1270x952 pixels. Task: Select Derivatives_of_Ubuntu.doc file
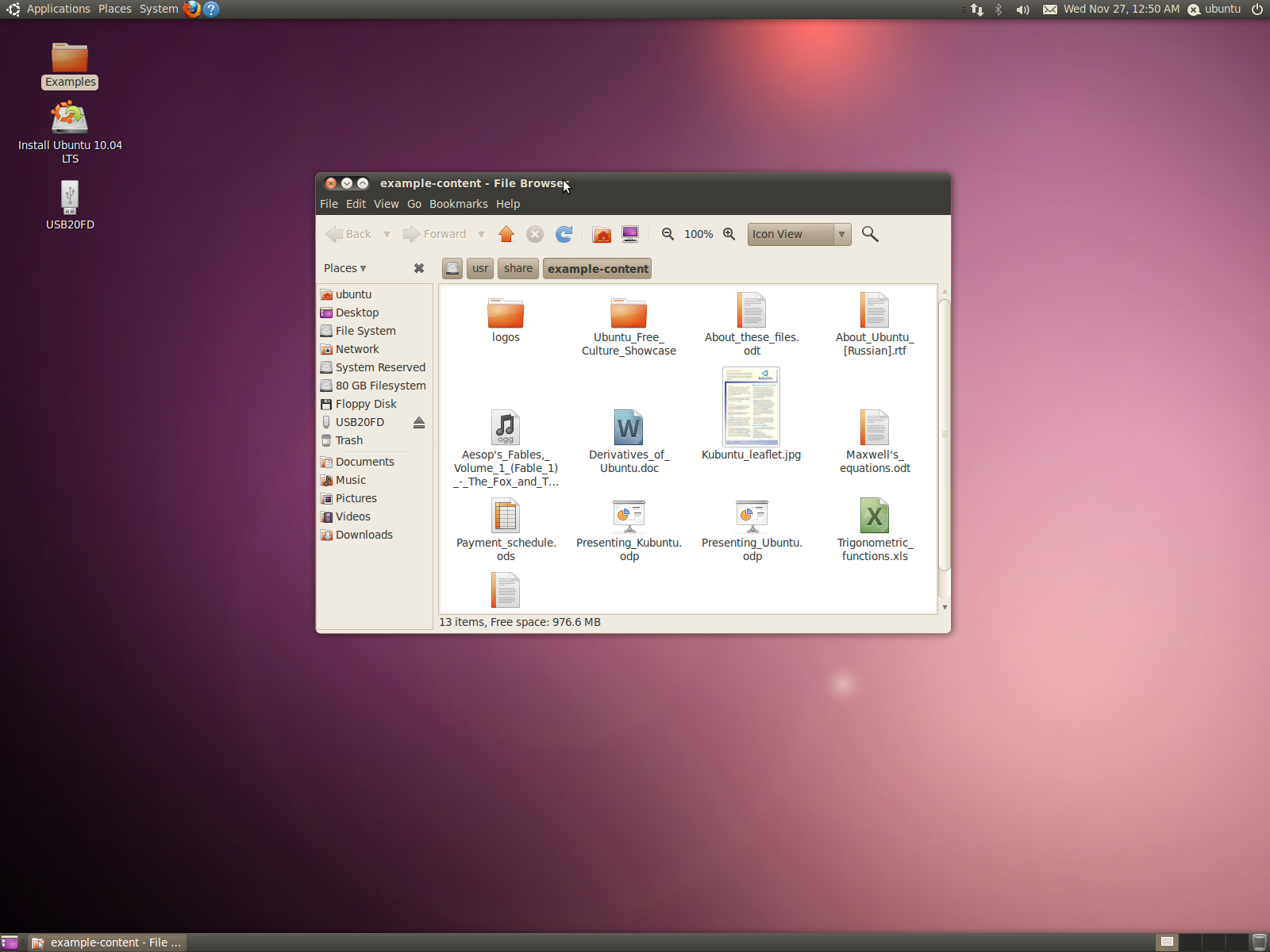(x=629, y=428)
